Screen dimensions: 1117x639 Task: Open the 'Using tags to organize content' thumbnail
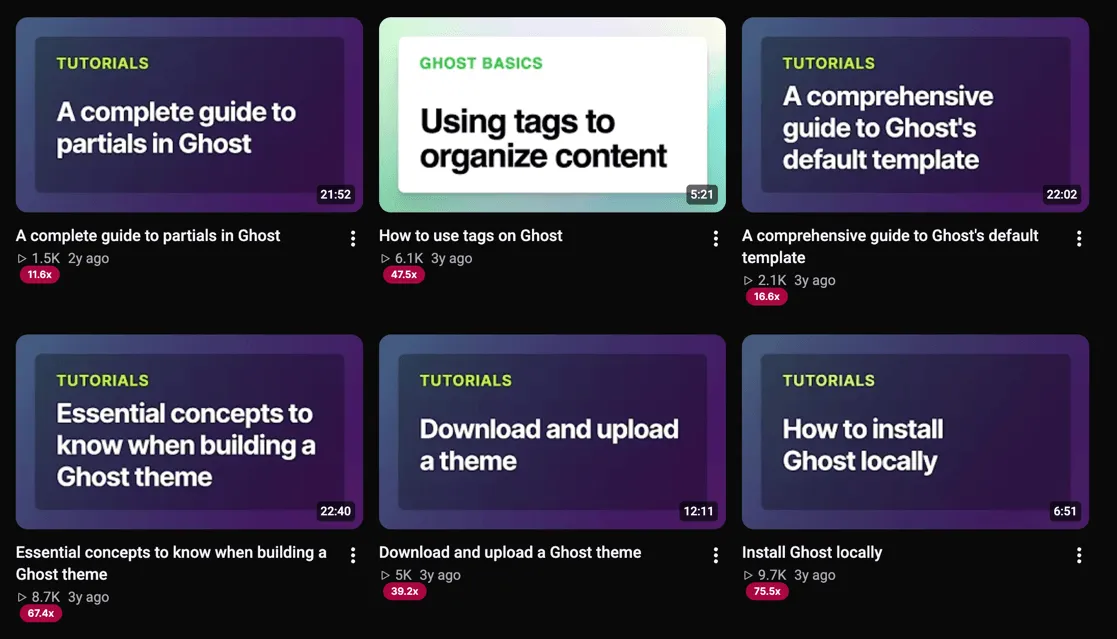click(552, 115)
